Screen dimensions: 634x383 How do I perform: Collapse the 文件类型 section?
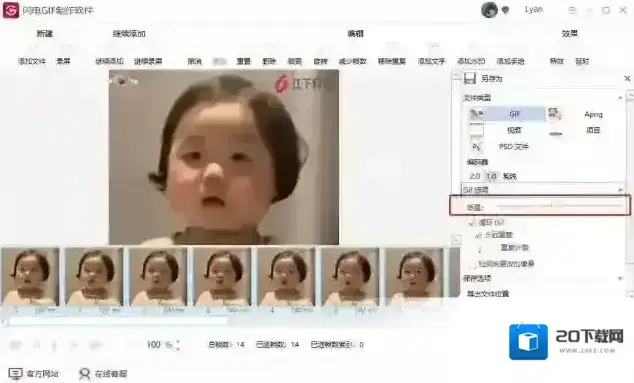tap(620, 98)
